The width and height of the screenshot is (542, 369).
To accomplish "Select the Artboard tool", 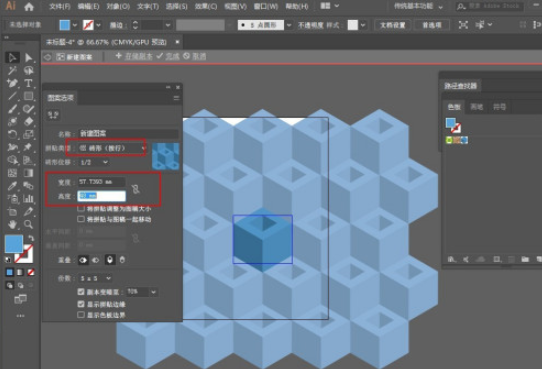I will click(x=12, y=211).
